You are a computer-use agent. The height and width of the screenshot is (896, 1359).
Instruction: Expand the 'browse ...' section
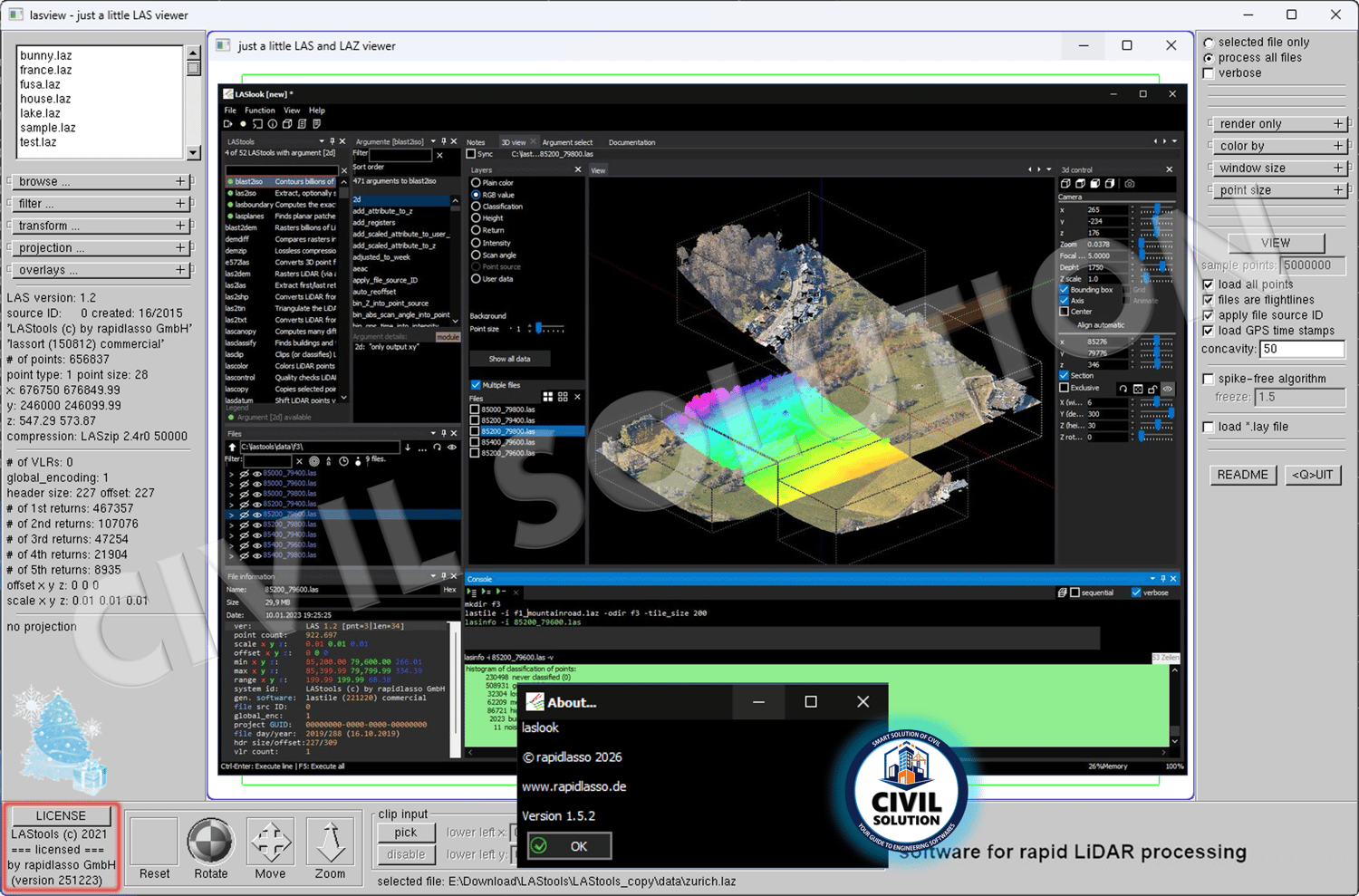pyautogui.click(x=101, y=181)
